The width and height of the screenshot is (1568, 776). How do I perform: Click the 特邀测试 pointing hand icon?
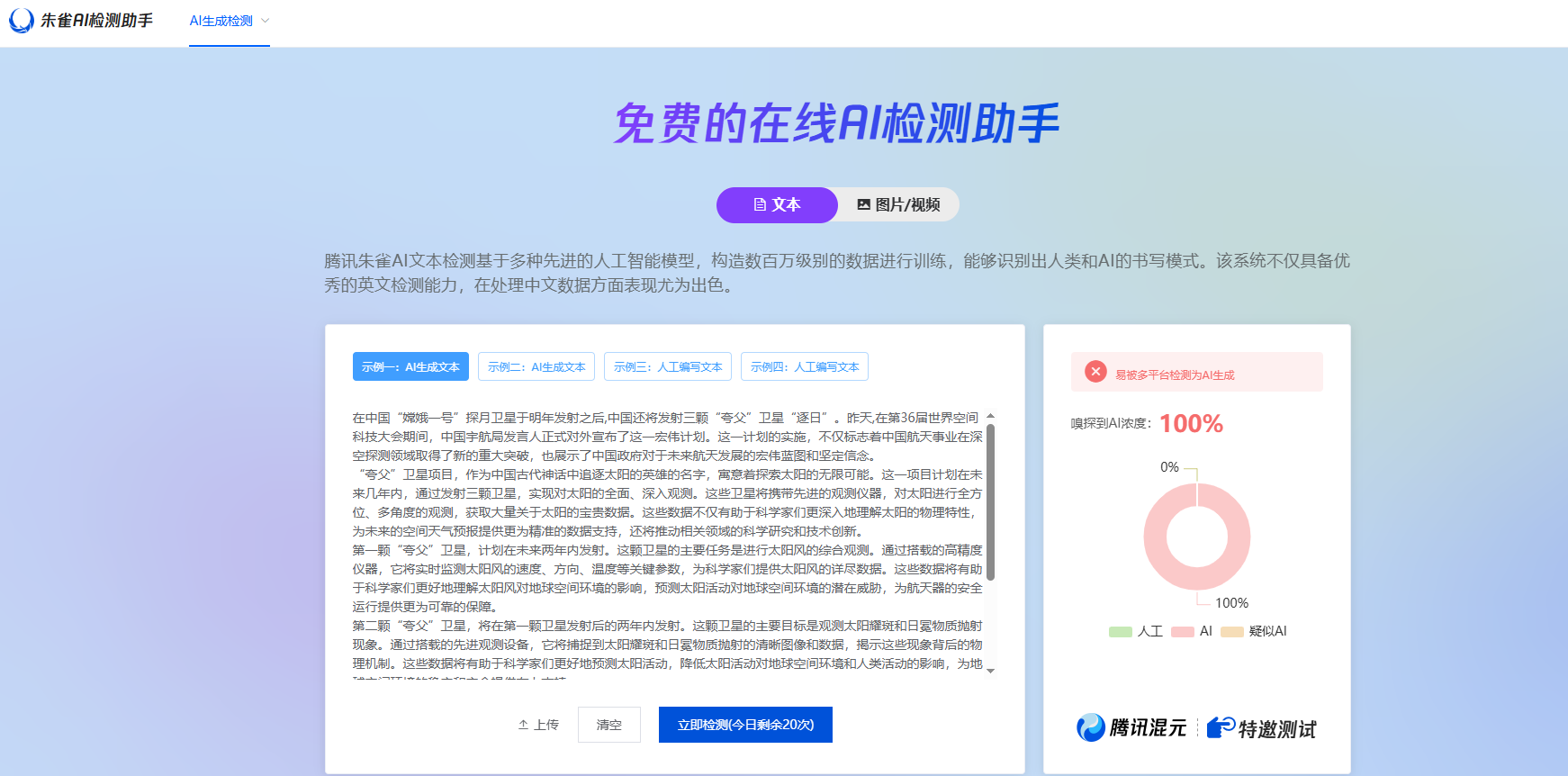pos(1221,727)
